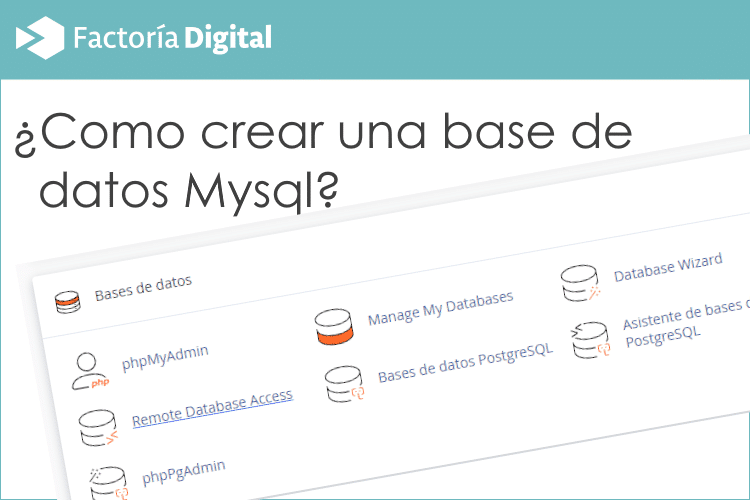Click the Bases de datos PostgreSQL icon
The height and width of the screenshot is (500, 750).
(x=344, y=384)
